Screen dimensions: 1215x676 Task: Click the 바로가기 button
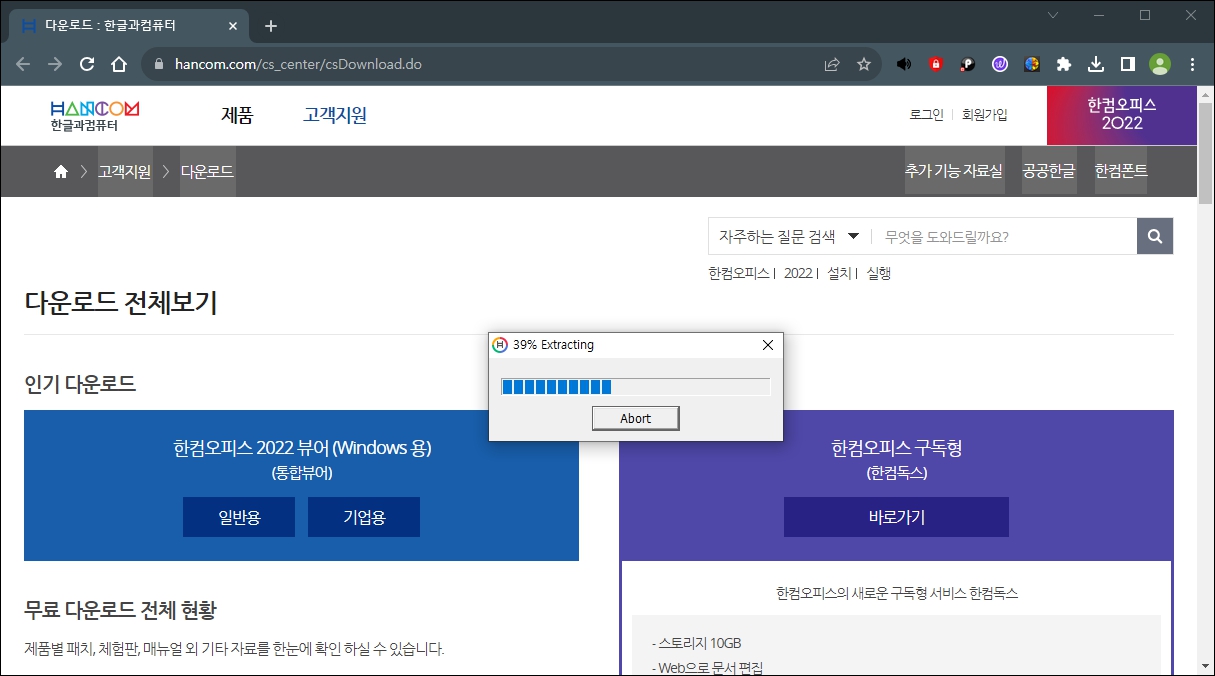[x=896, y=516]
